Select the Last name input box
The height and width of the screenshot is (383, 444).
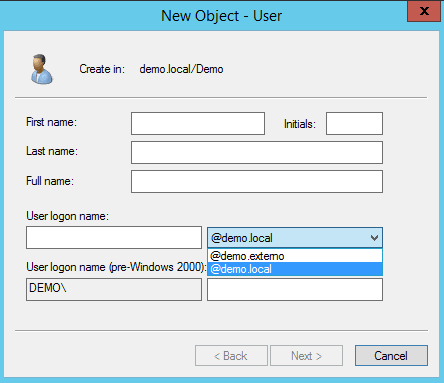[257, 152]
